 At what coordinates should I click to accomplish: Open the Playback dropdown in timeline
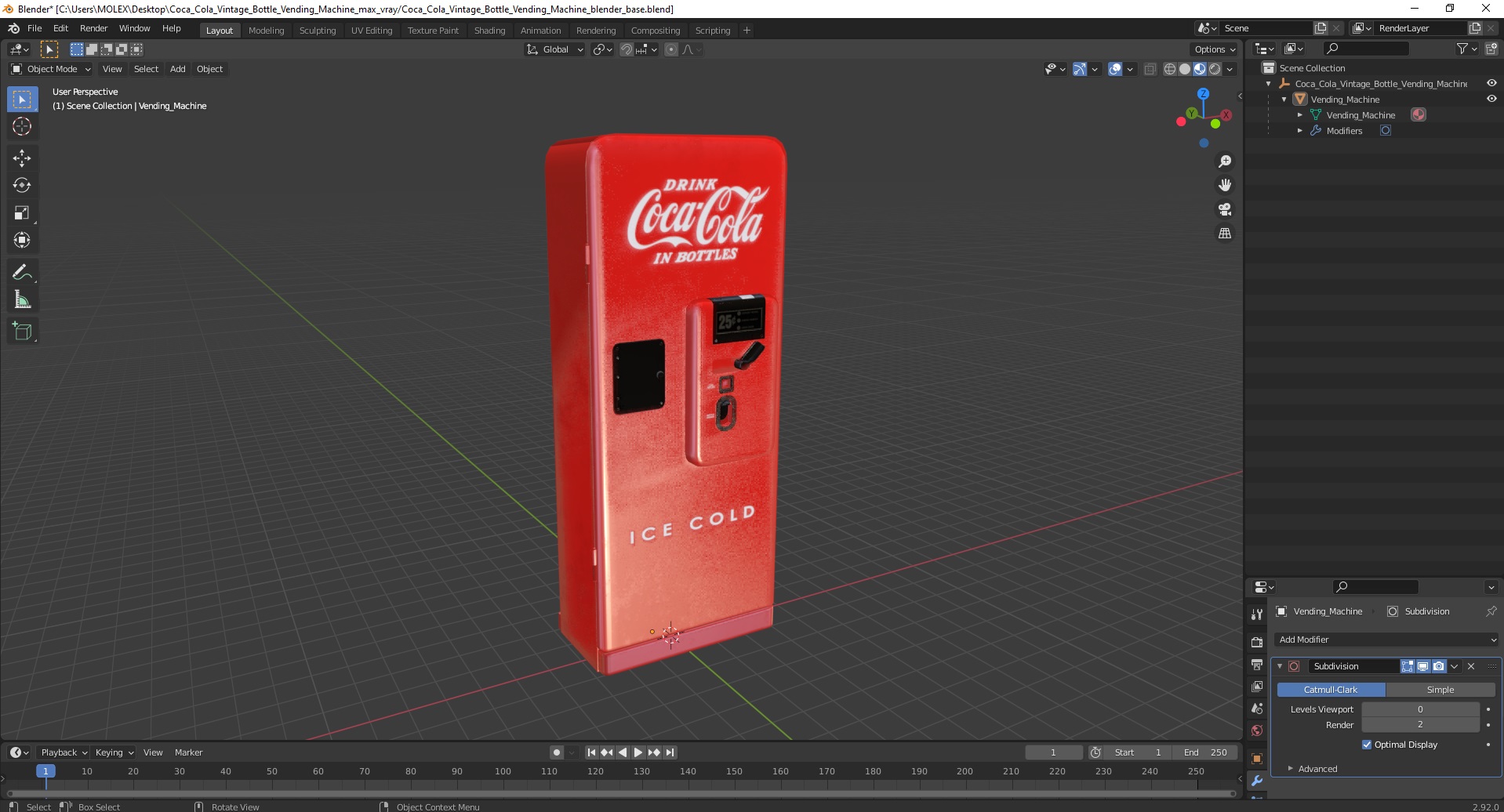tap(64, 752)
